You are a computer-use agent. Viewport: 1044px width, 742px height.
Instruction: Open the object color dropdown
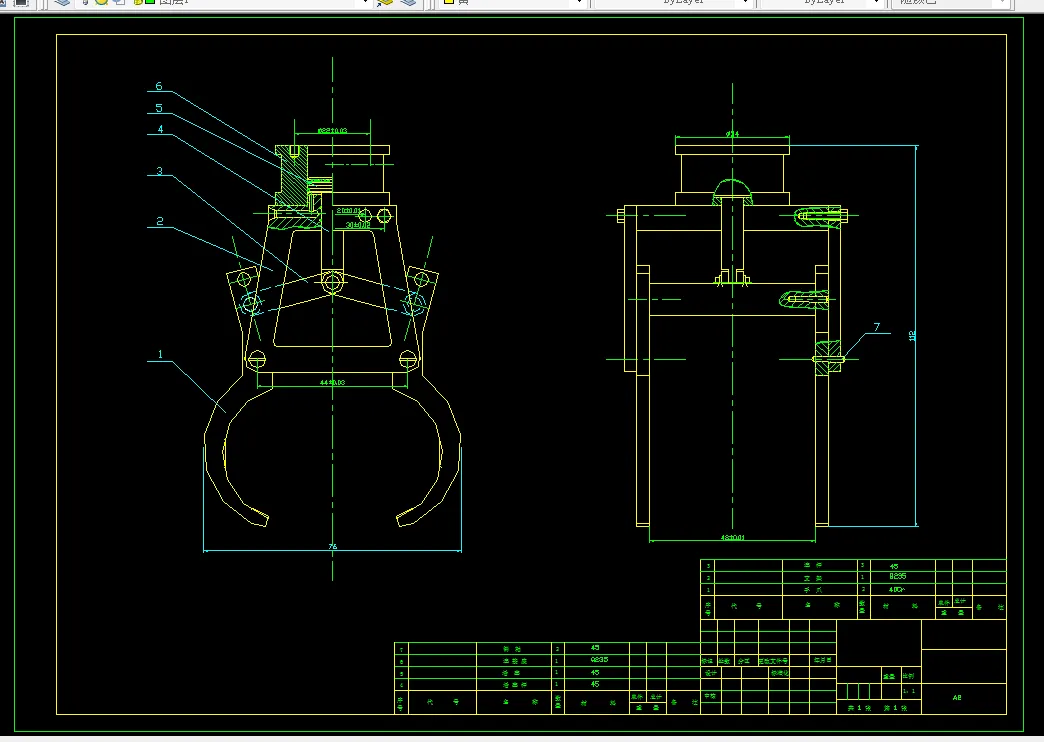[578, 3]
